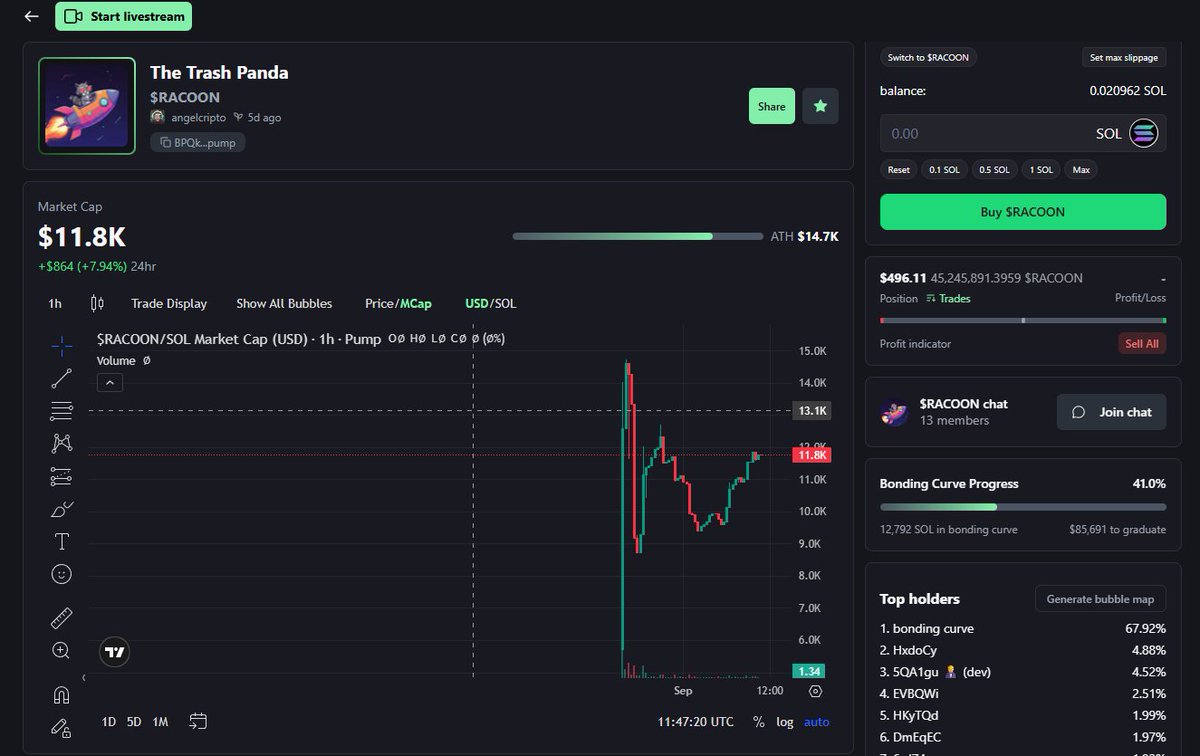
Task: Choose the 1 SOL preset
Action: coord(1041,170)
